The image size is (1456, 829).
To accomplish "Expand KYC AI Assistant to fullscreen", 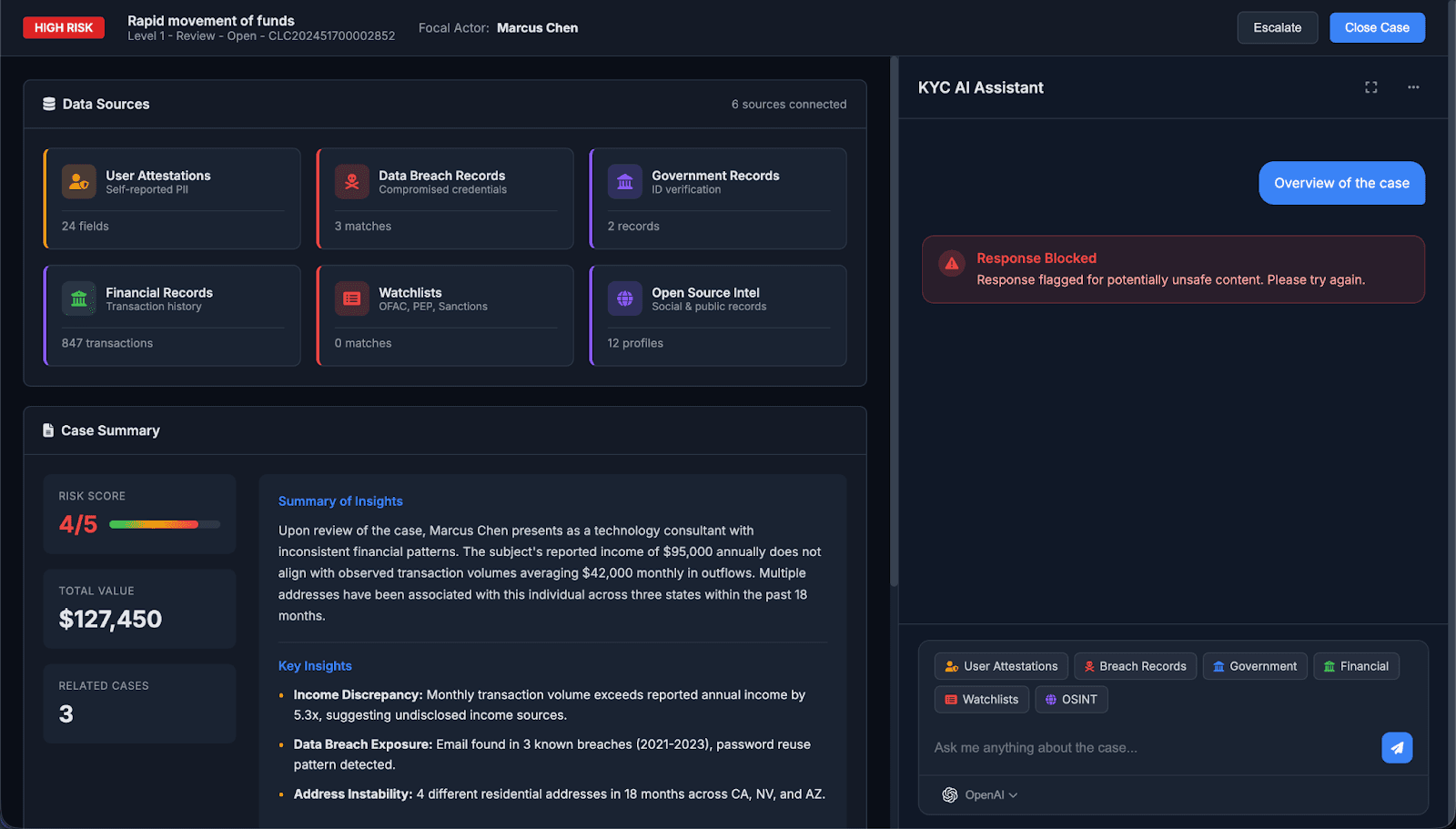I will point(1370,87).
